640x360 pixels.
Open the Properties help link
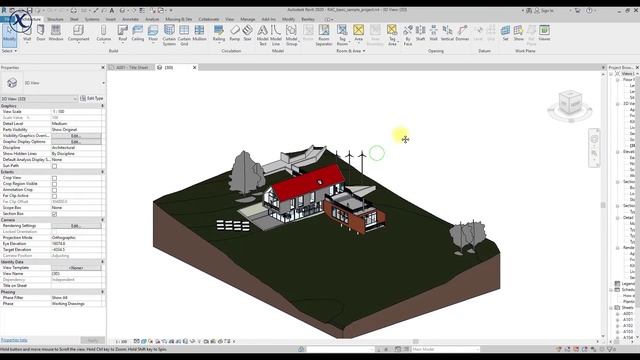pyautogui.click(x=14, y=340)
